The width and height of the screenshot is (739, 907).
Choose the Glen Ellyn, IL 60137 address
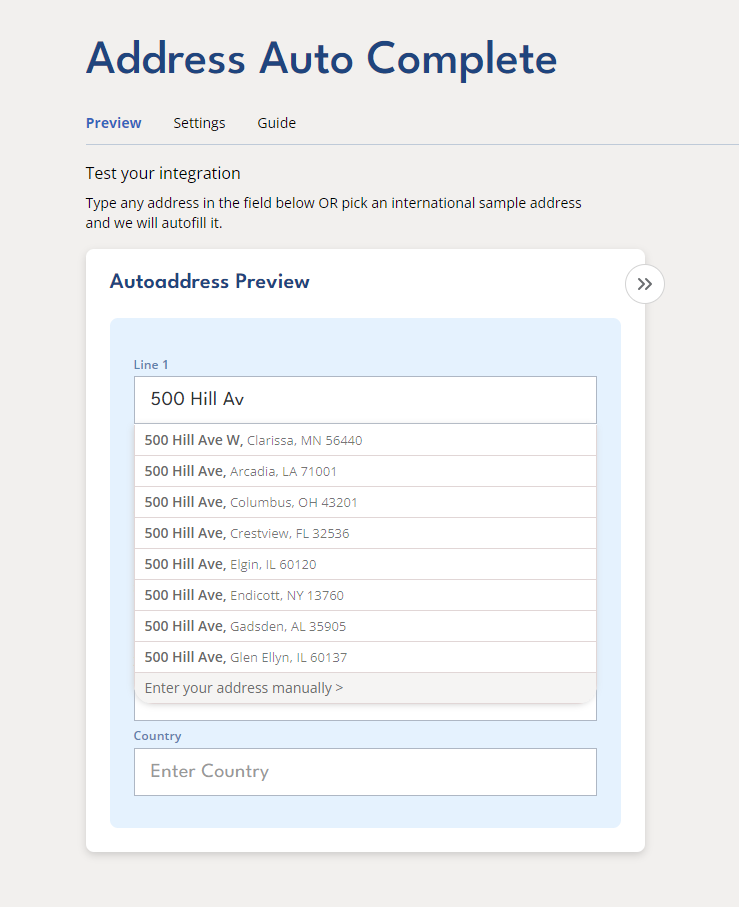point(365,657)
